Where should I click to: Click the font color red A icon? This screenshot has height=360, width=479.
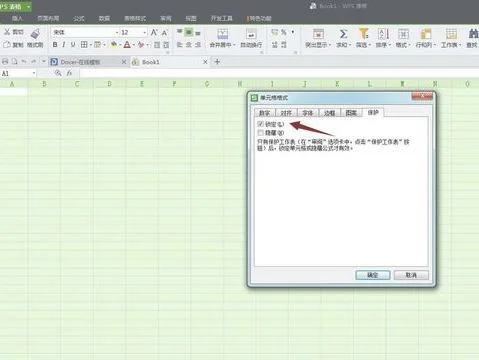[x=127, y=45]
